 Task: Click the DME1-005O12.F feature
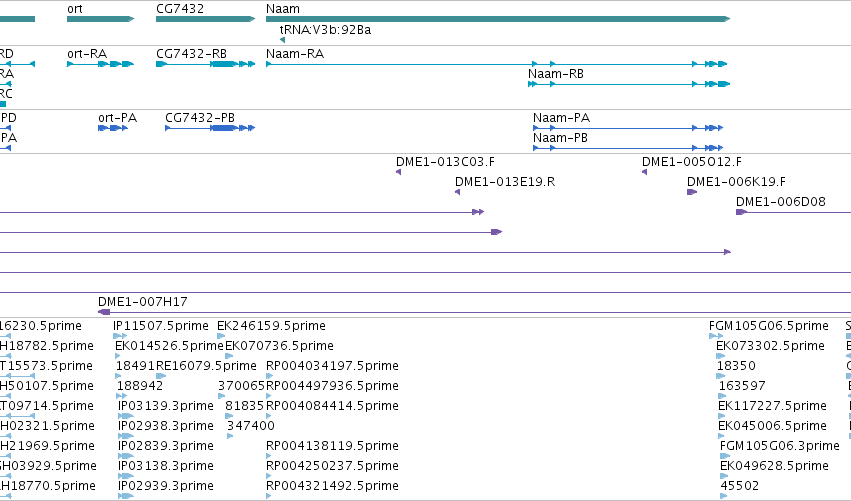(x=691, y=162)
